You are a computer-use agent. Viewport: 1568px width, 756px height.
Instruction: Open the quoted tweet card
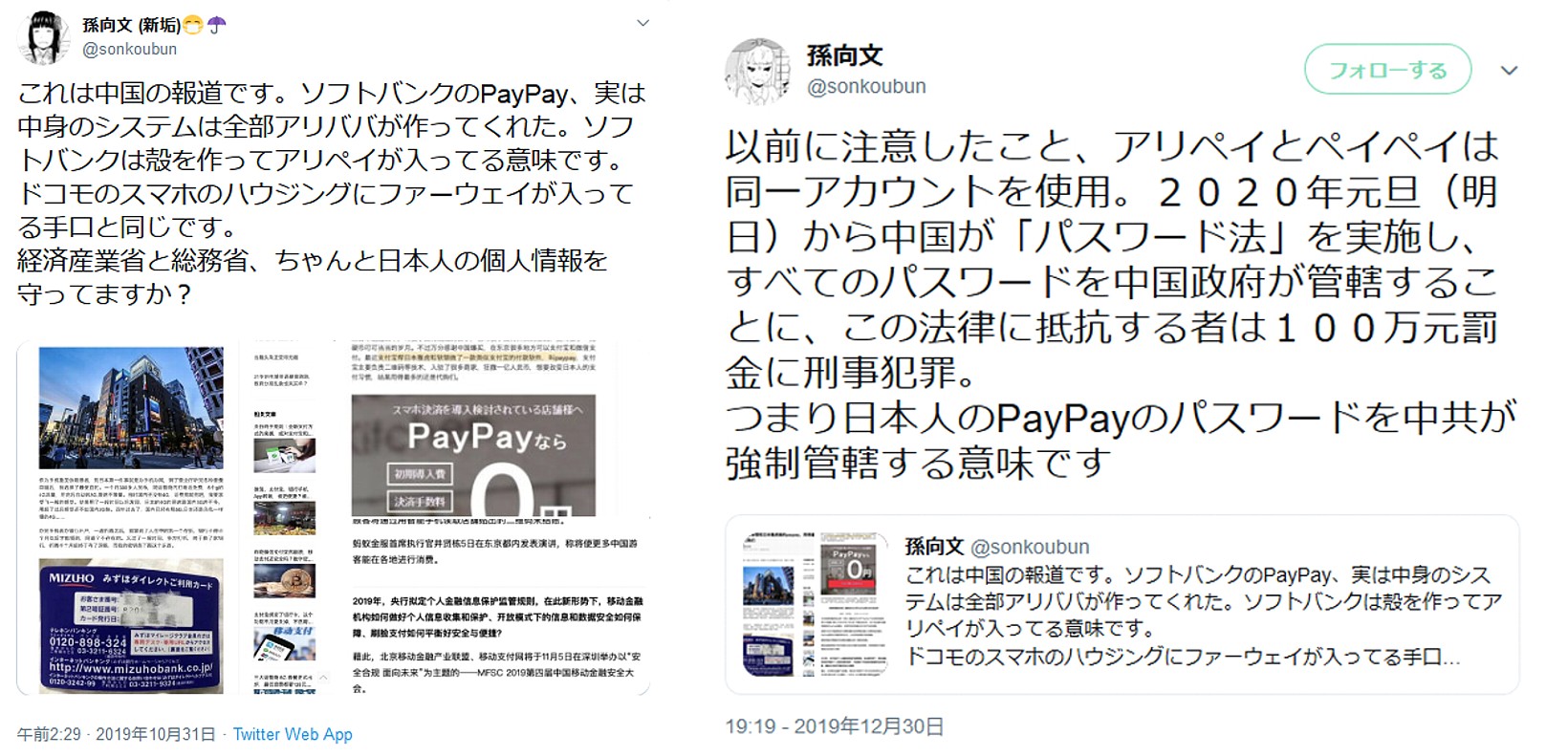[x=1122, y=604]
